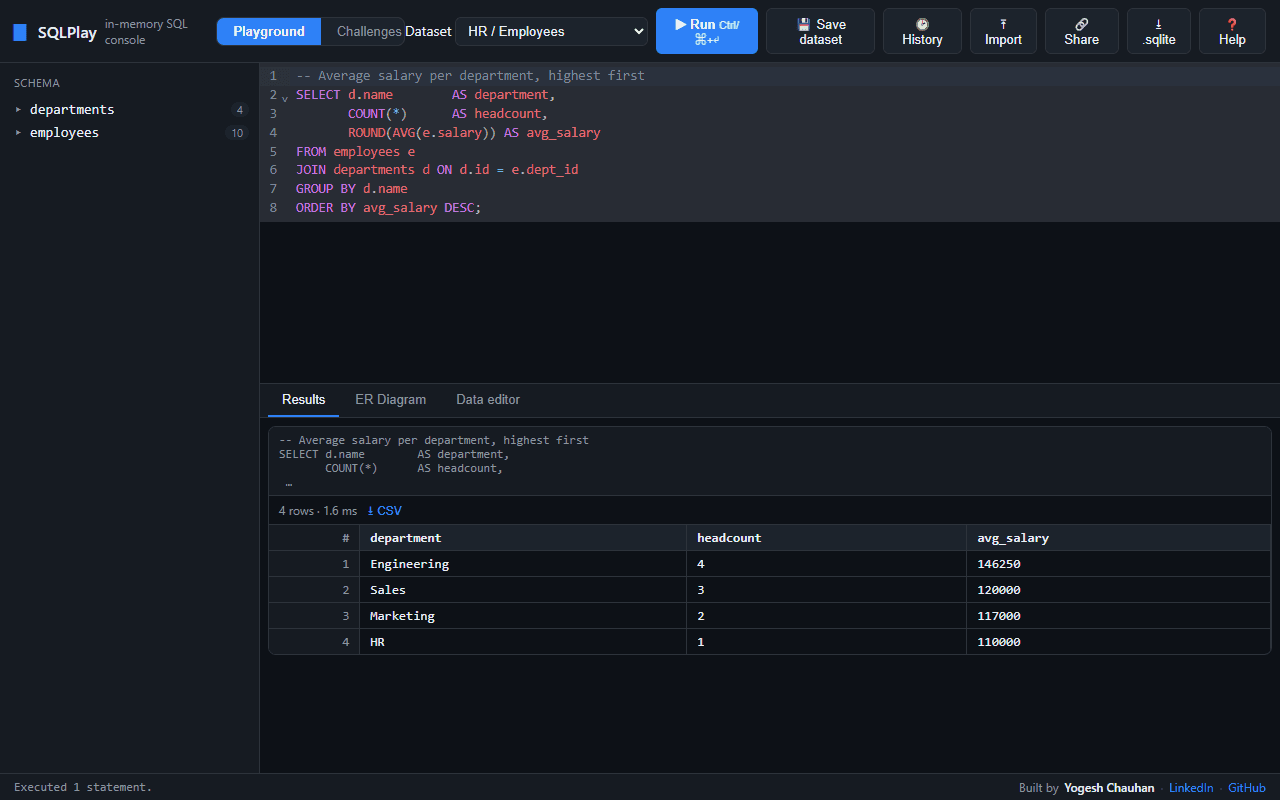This screenshot has height=800, width=1280.
Task: Click Yogesh Chauhan author name
Action: (x=1109, y=787)
